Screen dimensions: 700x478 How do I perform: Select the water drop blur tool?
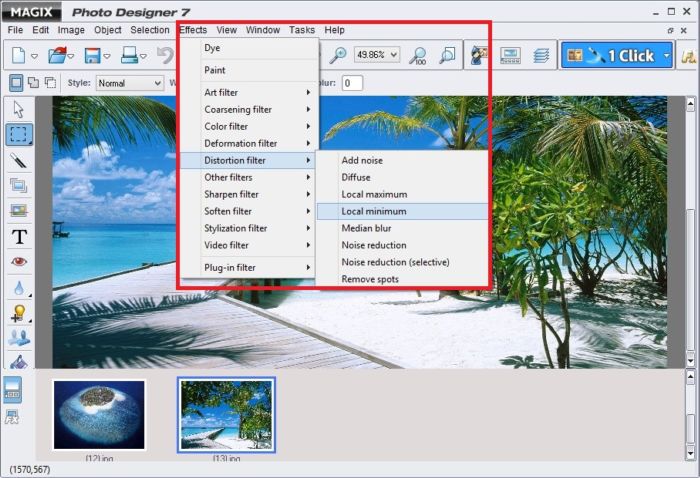(x=18, y=288)
